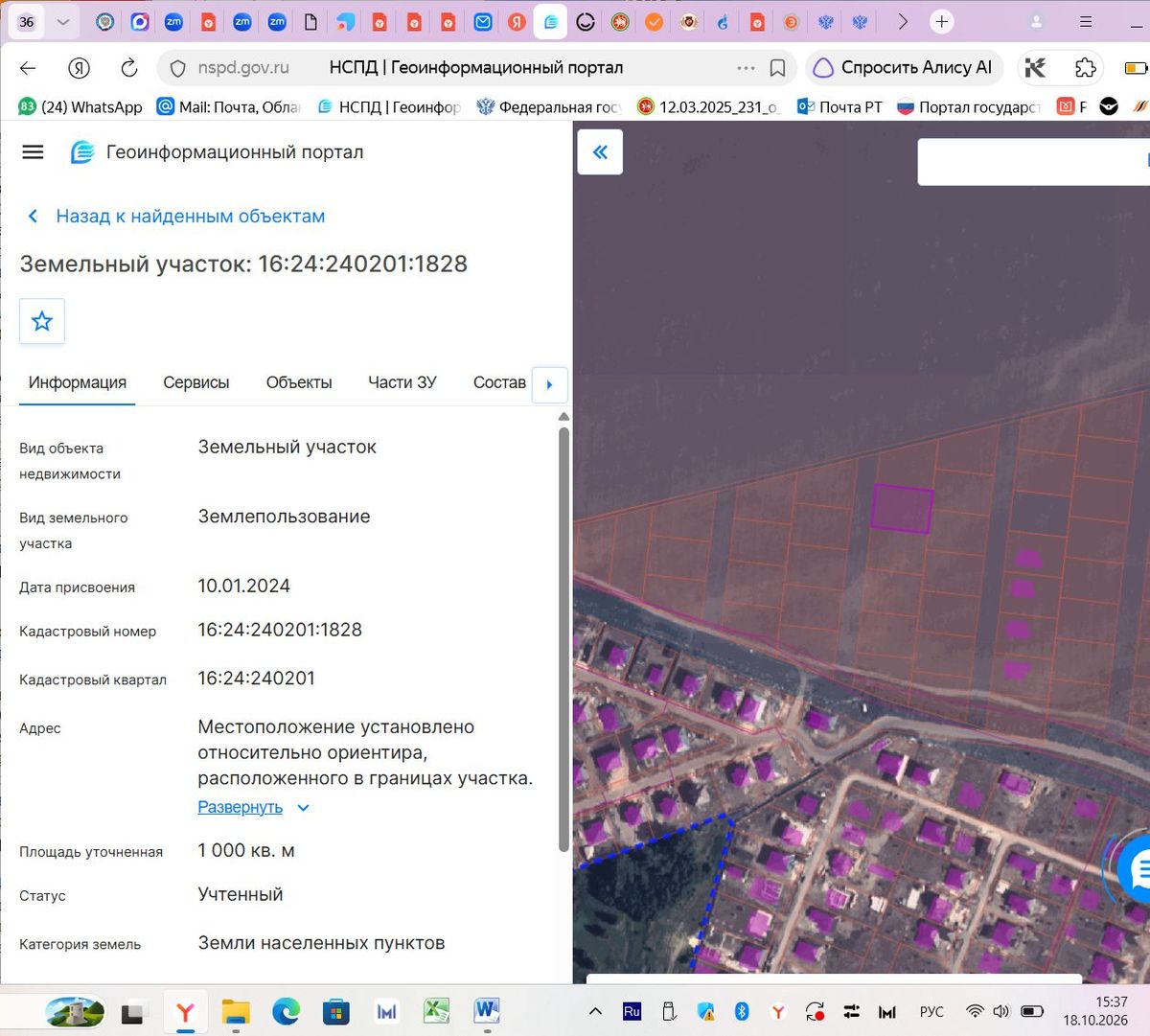Switch to the Сервисы tab
This screenshot has height=1036, width=1150.
(196, 382)
